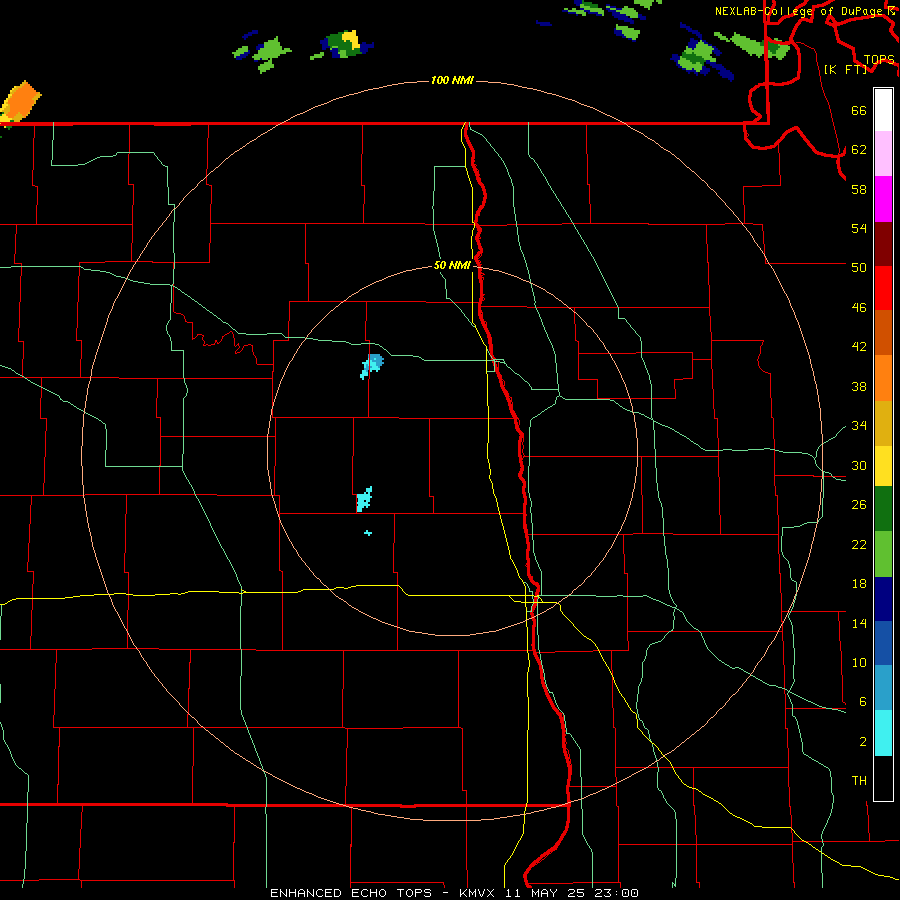
Task: Choose the maroon legend color segment
Action: (x=883, y=243)
